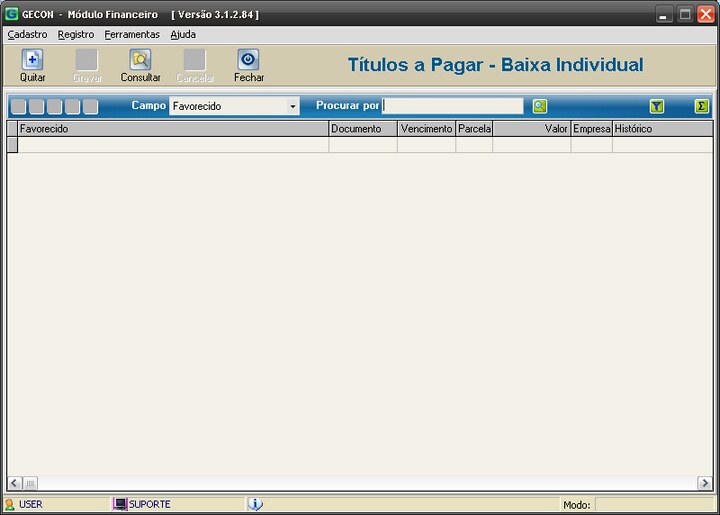Click the horizontal scrollbar right arrow

point(705,483)
